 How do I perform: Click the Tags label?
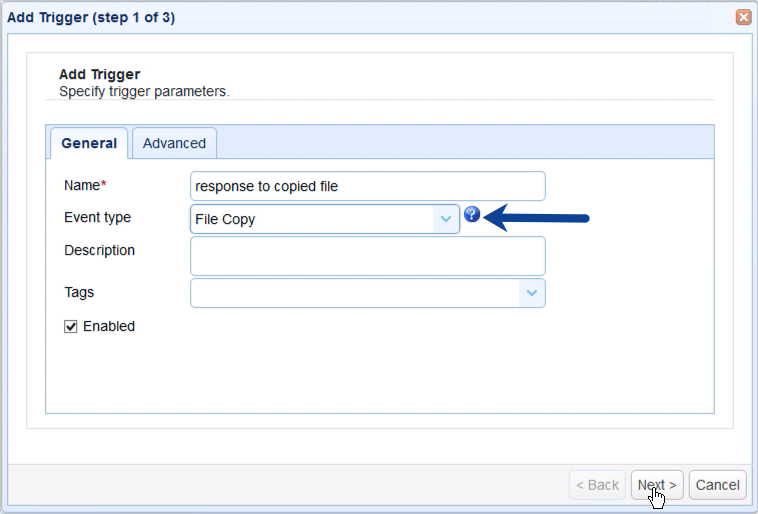[x=79, y=292]
